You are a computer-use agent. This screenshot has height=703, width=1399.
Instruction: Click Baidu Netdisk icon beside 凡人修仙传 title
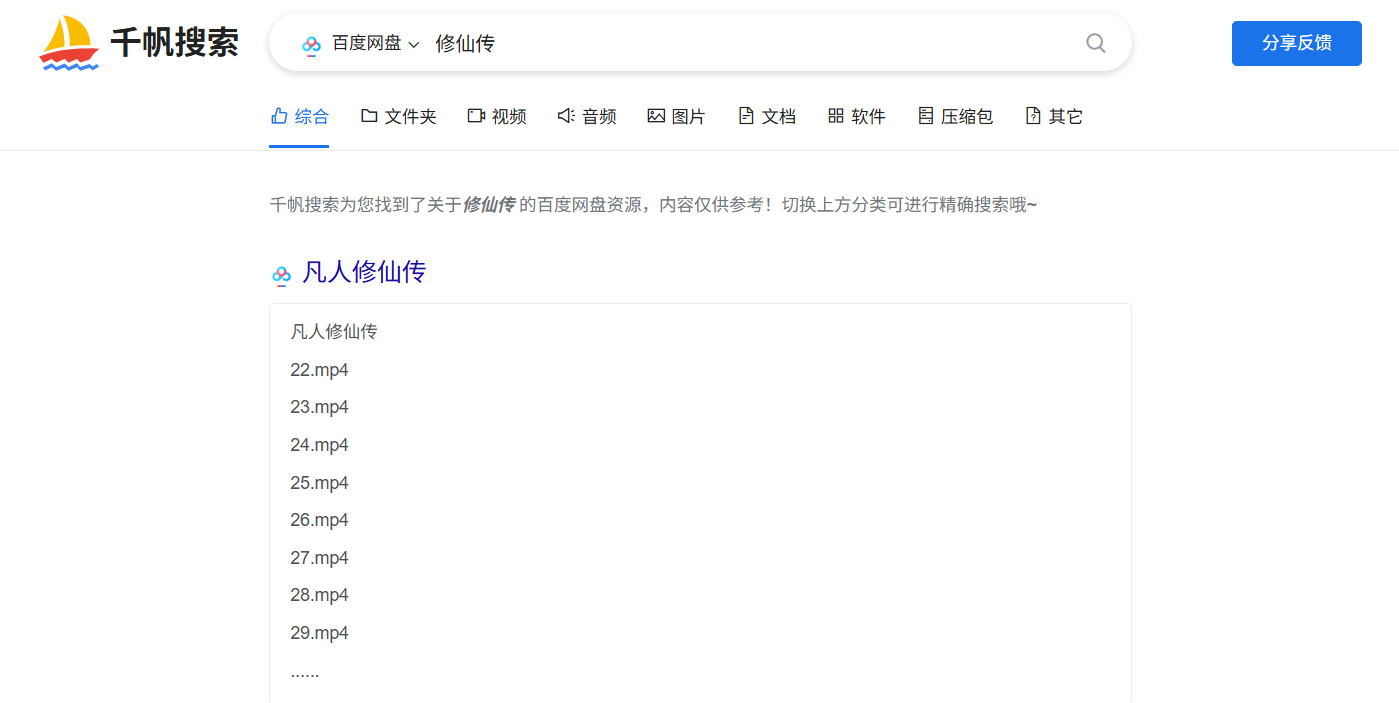click(x=282, y=274)
